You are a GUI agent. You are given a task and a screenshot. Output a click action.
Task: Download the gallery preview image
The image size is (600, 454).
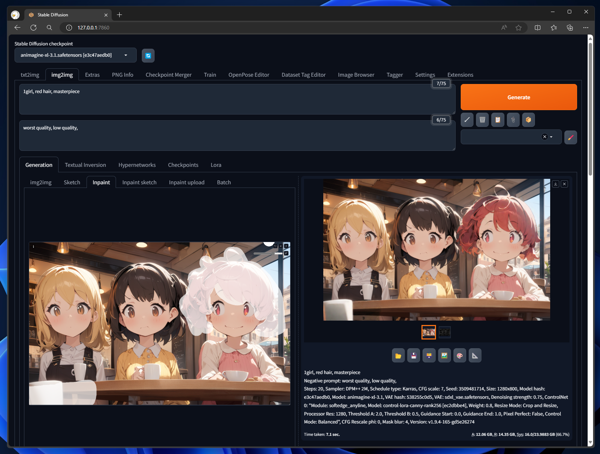tap(555, 184)
